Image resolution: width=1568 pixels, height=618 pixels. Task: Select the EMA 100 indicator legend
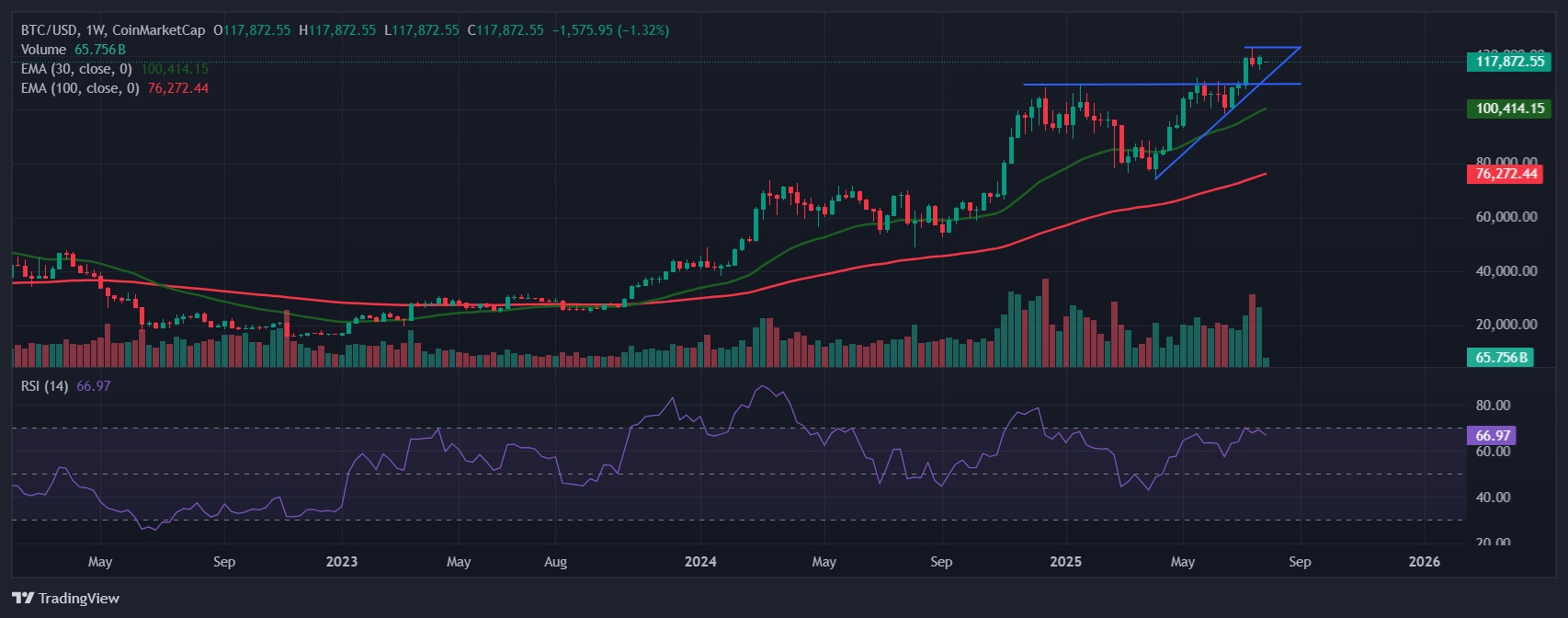(x=80, y=88)
